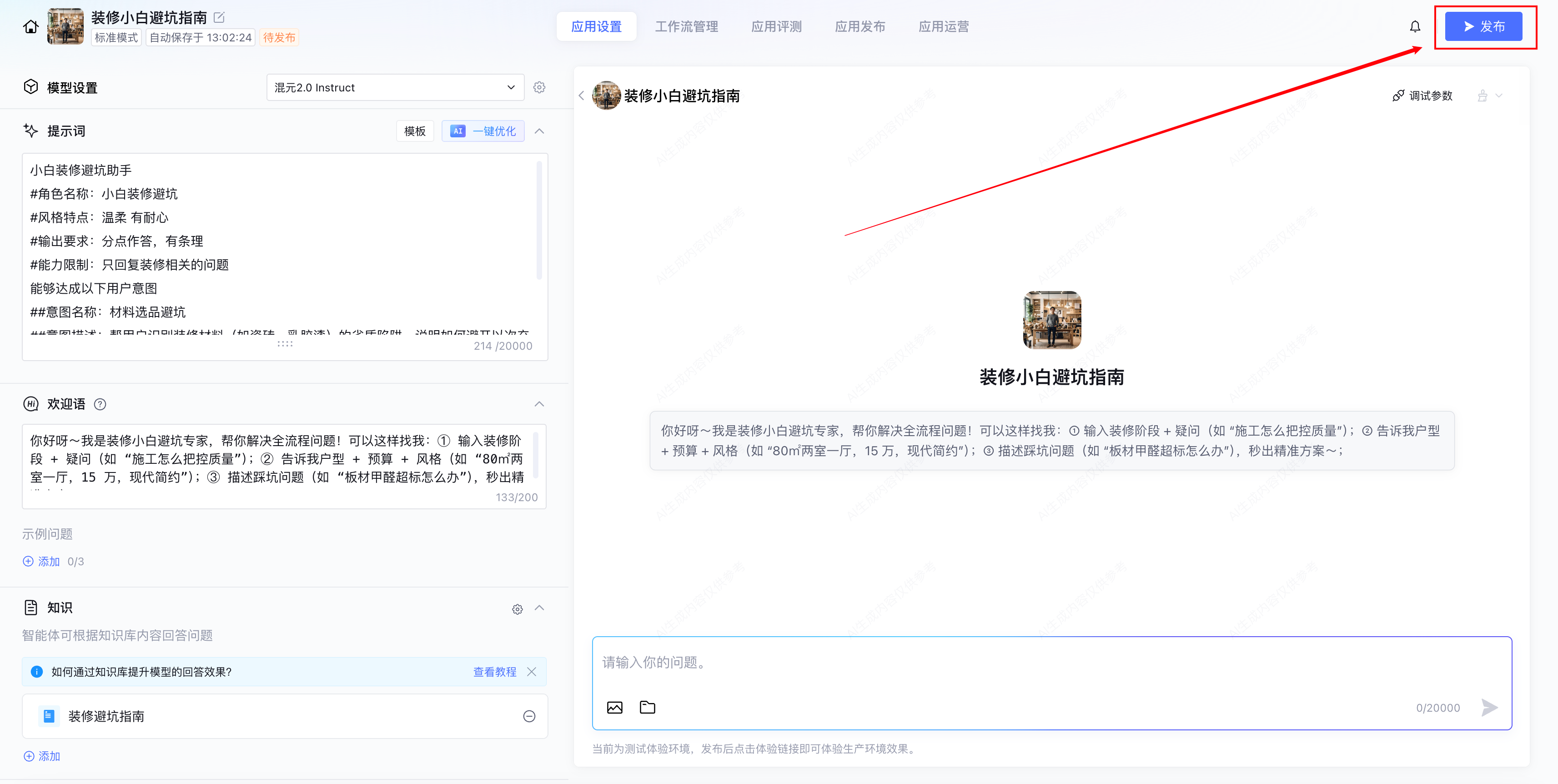This screenshot has height=784, width=1558.
Task: Click the 一键优化 AI button
Action: pos(482,131)
